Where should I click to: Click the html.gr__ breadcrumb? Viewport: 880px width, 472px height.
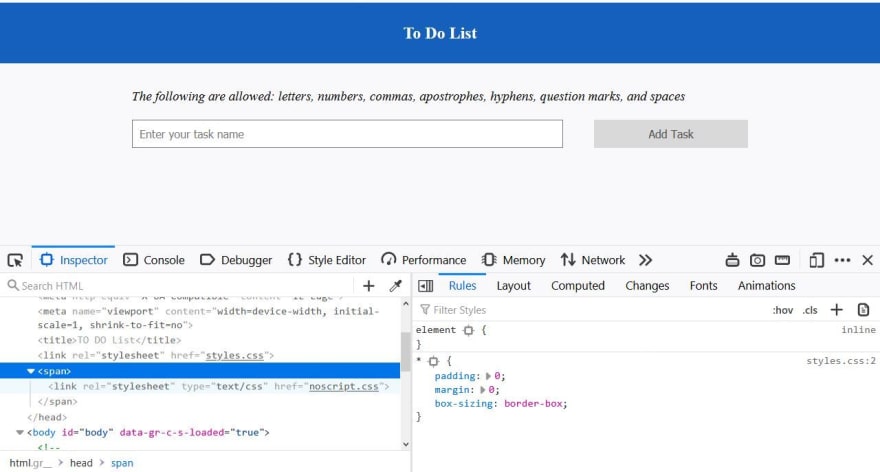tap(30, 463)
